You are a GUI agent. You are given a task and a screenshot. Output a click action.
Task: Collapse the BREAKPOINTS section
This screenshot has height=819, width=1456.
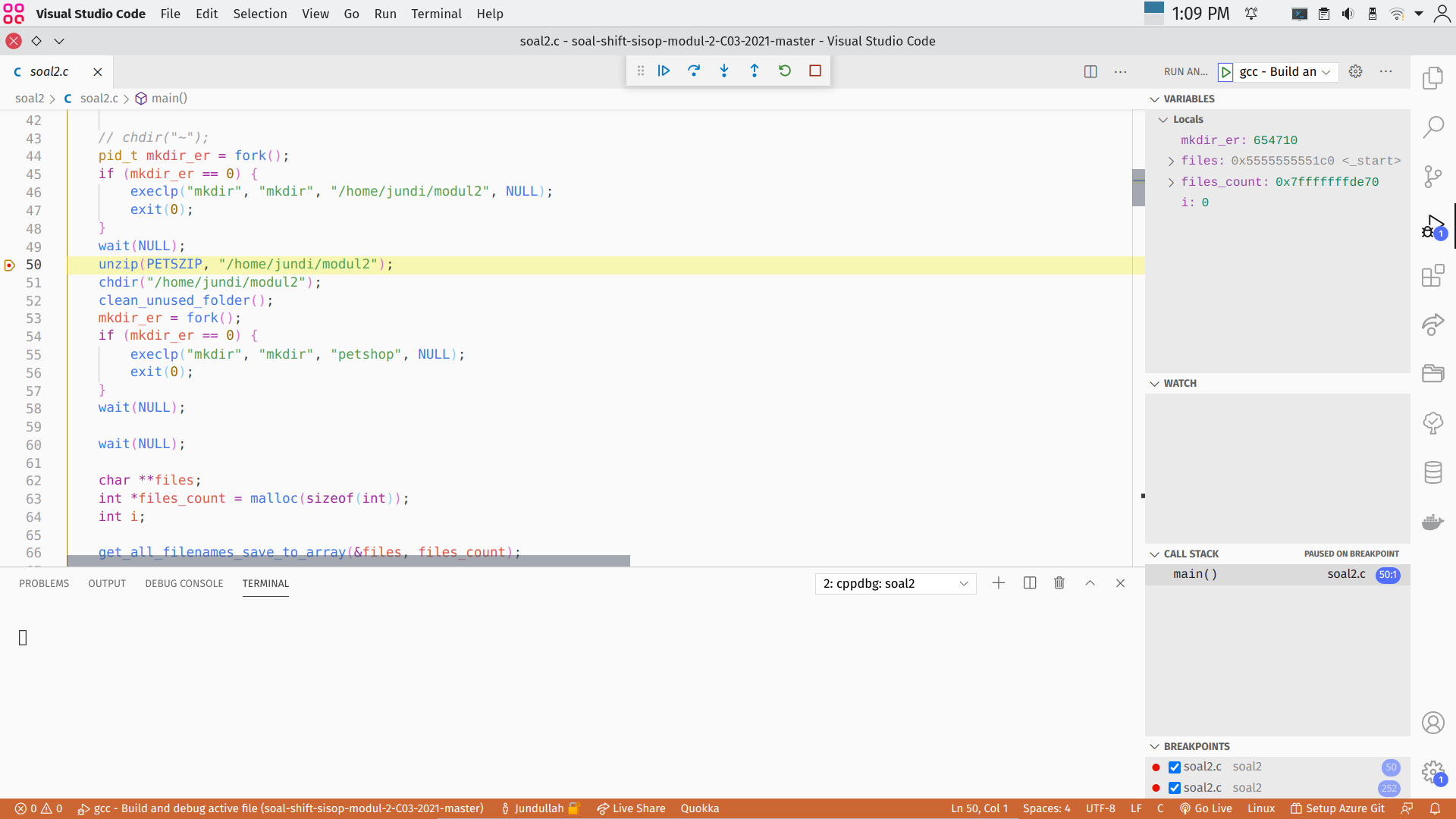pos(1154,747)
